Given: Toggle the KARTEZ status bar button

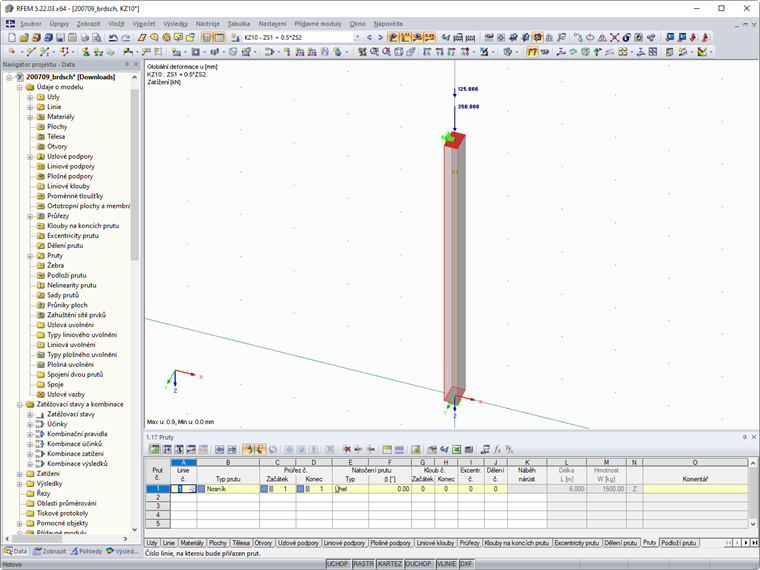Looking at the screenshot, I should (389, 564).
